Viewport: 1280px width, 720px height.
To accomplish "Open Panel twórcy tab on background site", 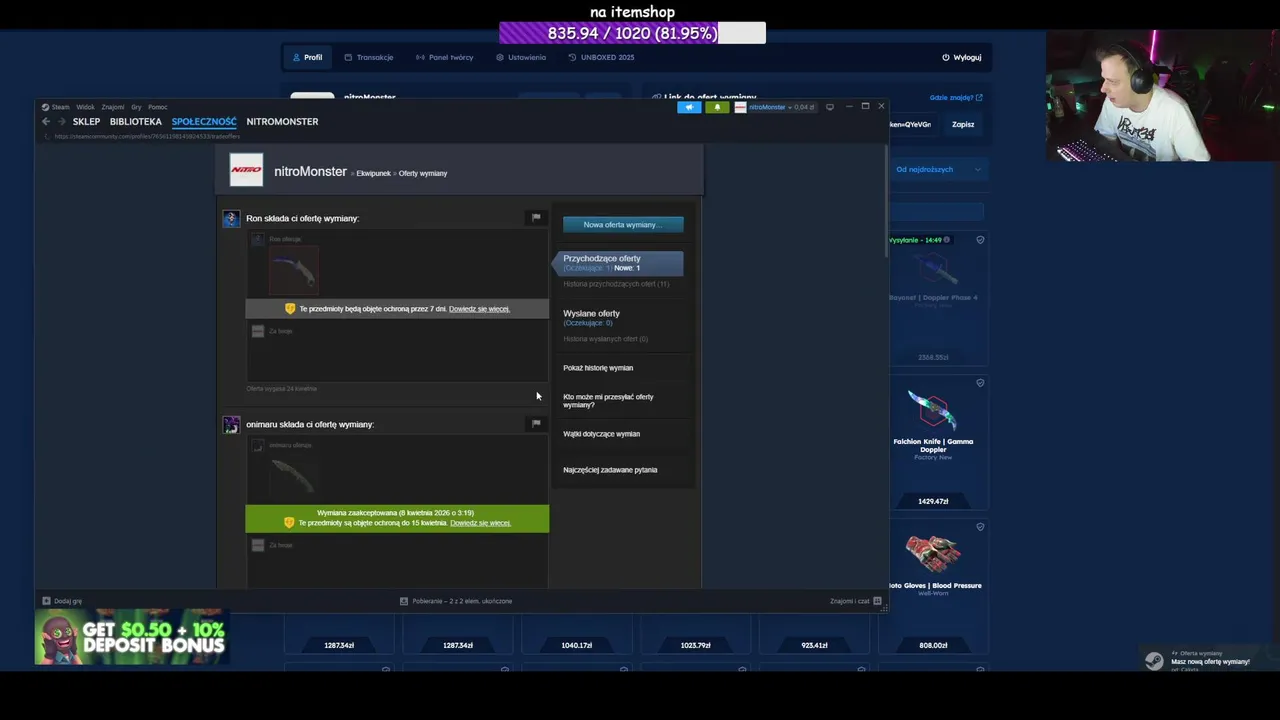I will [x=445, y=57].
